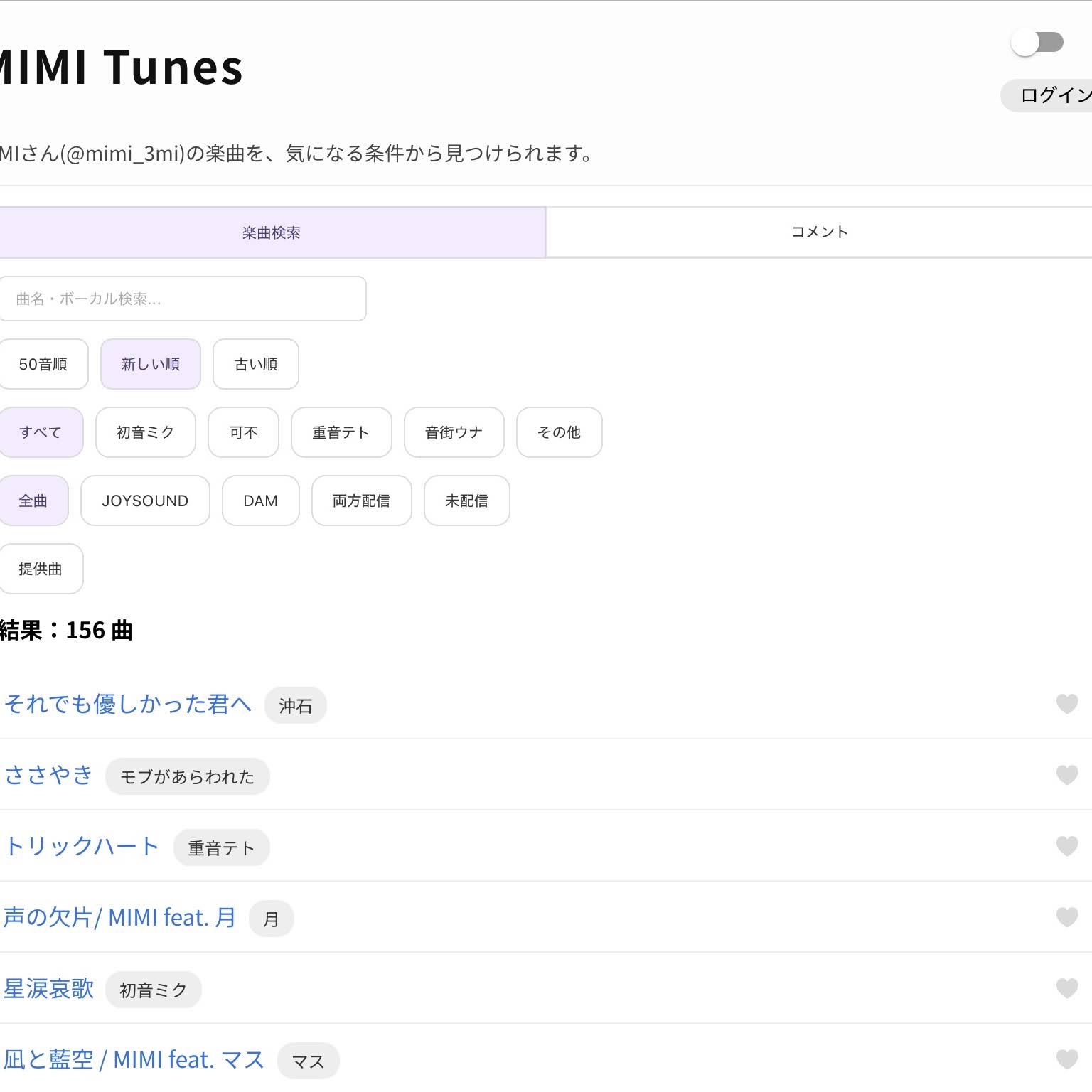Click the マス vocal tag

[309, 1061]
